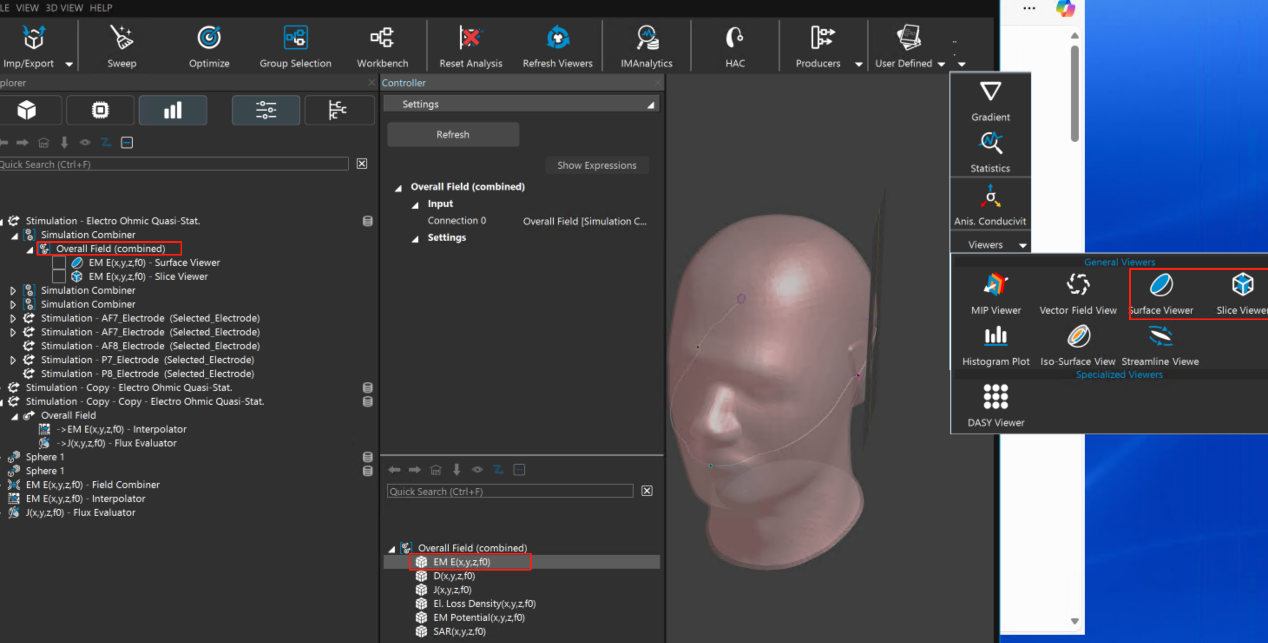This screenshot has width=1268, height=643.
Task: Open the 3D VIEW menu
Action: point(65,8)
